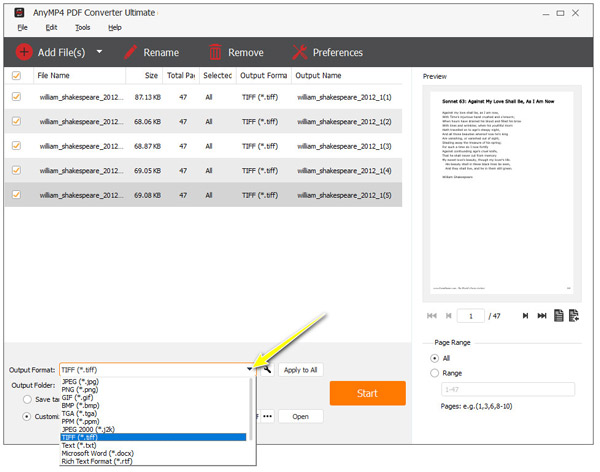Screen dimensions: 600x472
Task: Uncheck the file sized 87.13 KB
Action: coord(16,97)
